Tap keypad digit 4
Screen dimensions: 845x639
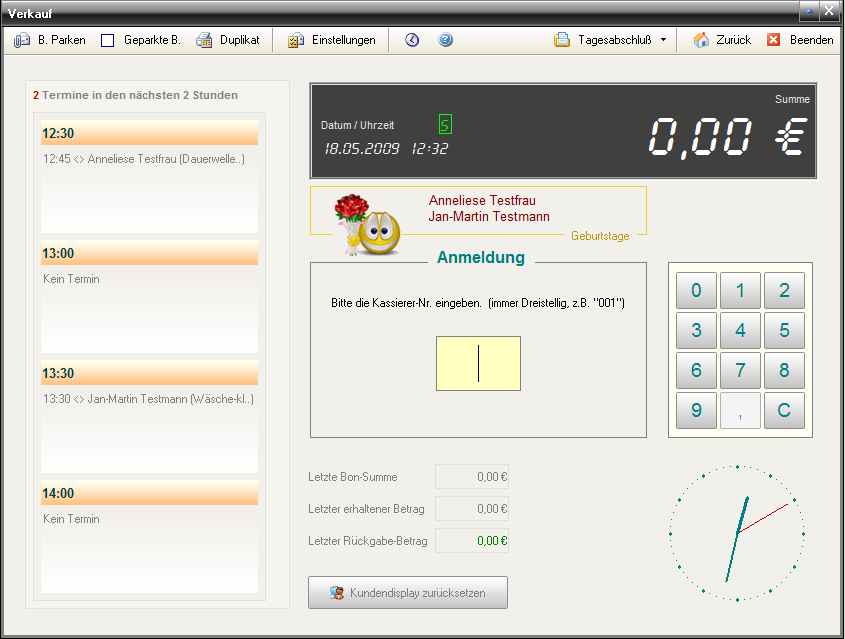pyautogui.click(x=740, y=330)
